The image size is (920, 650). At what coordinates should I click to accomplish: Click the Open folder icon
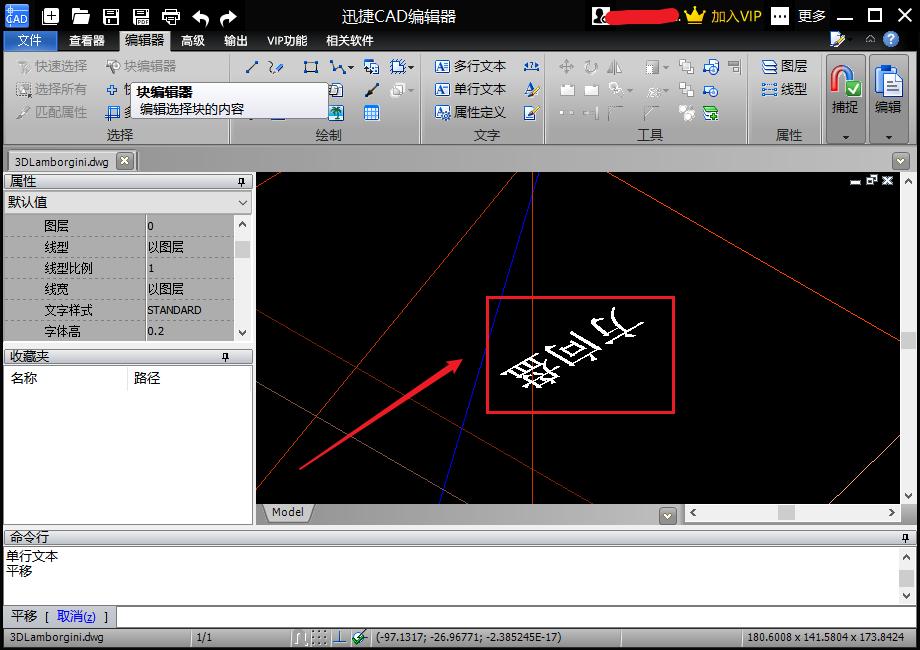pyautogui.click(x=80, y=16)
